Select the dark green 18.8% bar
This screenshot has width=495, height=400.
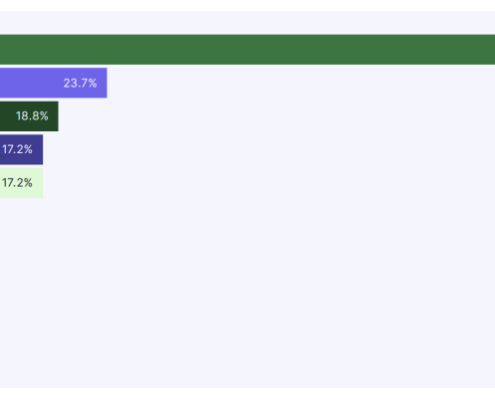[29, 116]
